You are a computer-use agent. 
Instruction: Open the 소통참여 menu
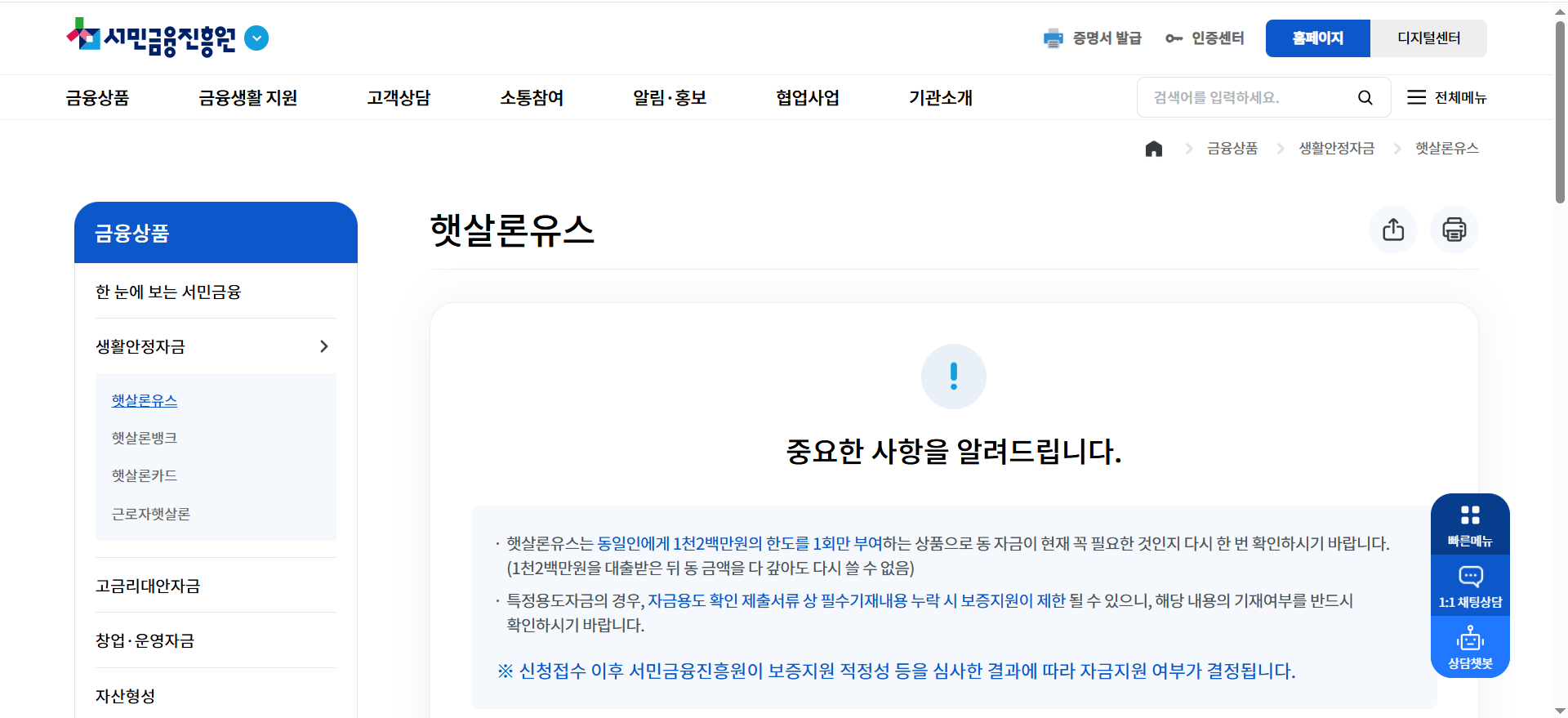(x=532, y=98)
